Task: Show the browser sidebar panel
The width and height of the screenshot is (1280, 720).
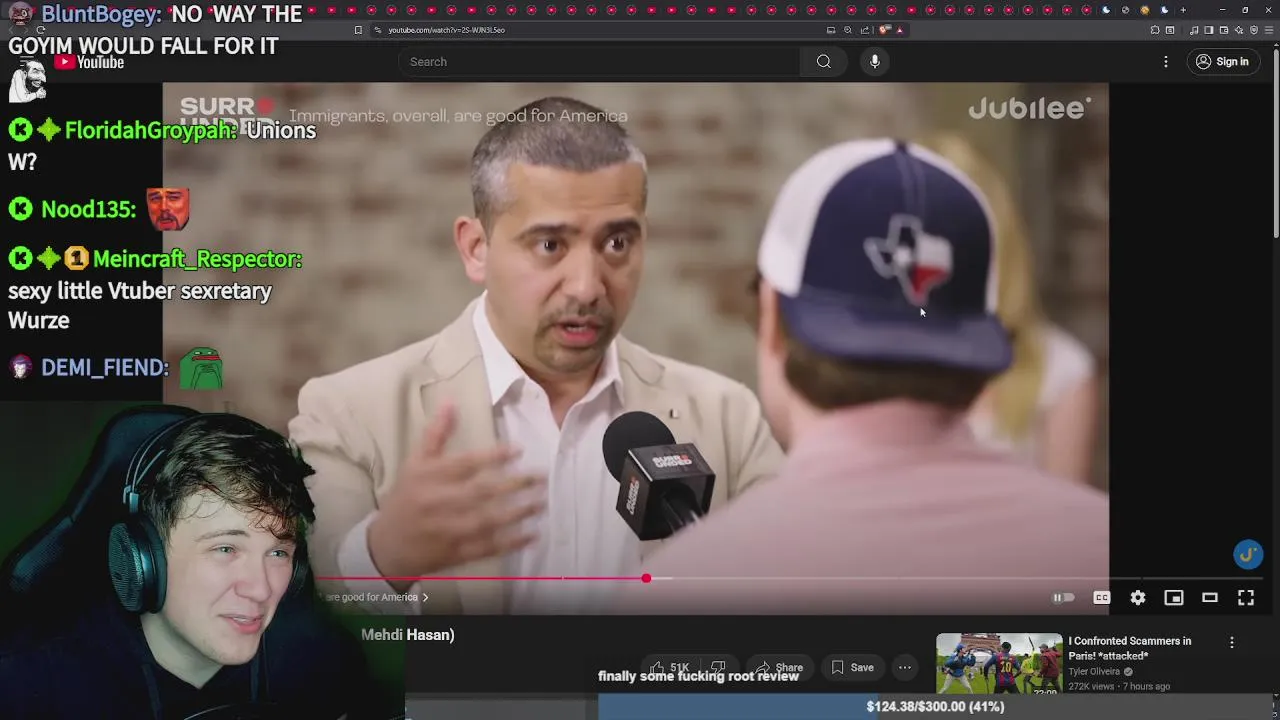Action: pyautogui.click(x=1208, y=30)
